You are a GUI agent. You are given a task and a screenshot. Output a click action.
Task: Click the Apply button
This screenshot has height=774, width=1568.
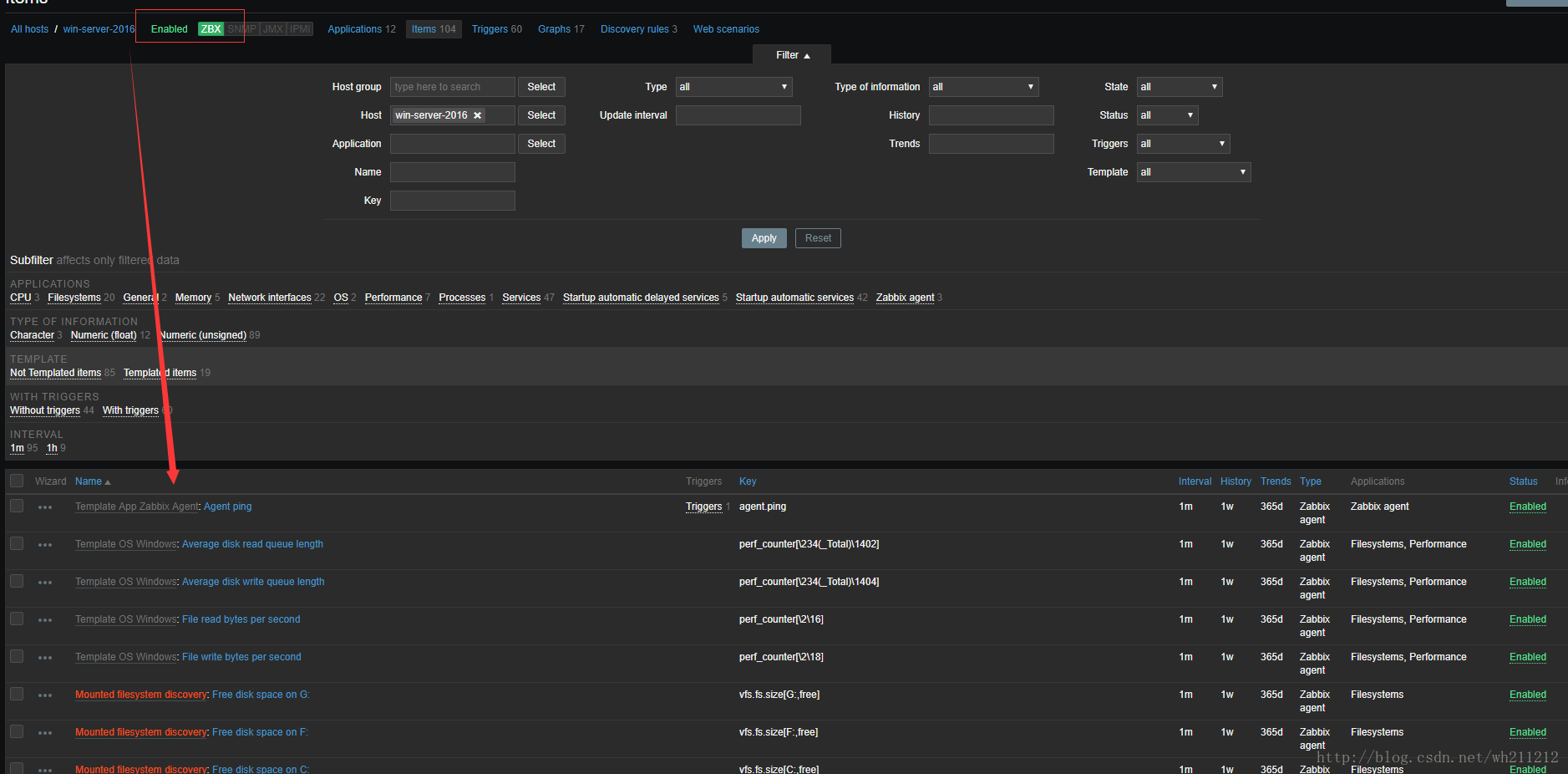[x=763, y=237]
